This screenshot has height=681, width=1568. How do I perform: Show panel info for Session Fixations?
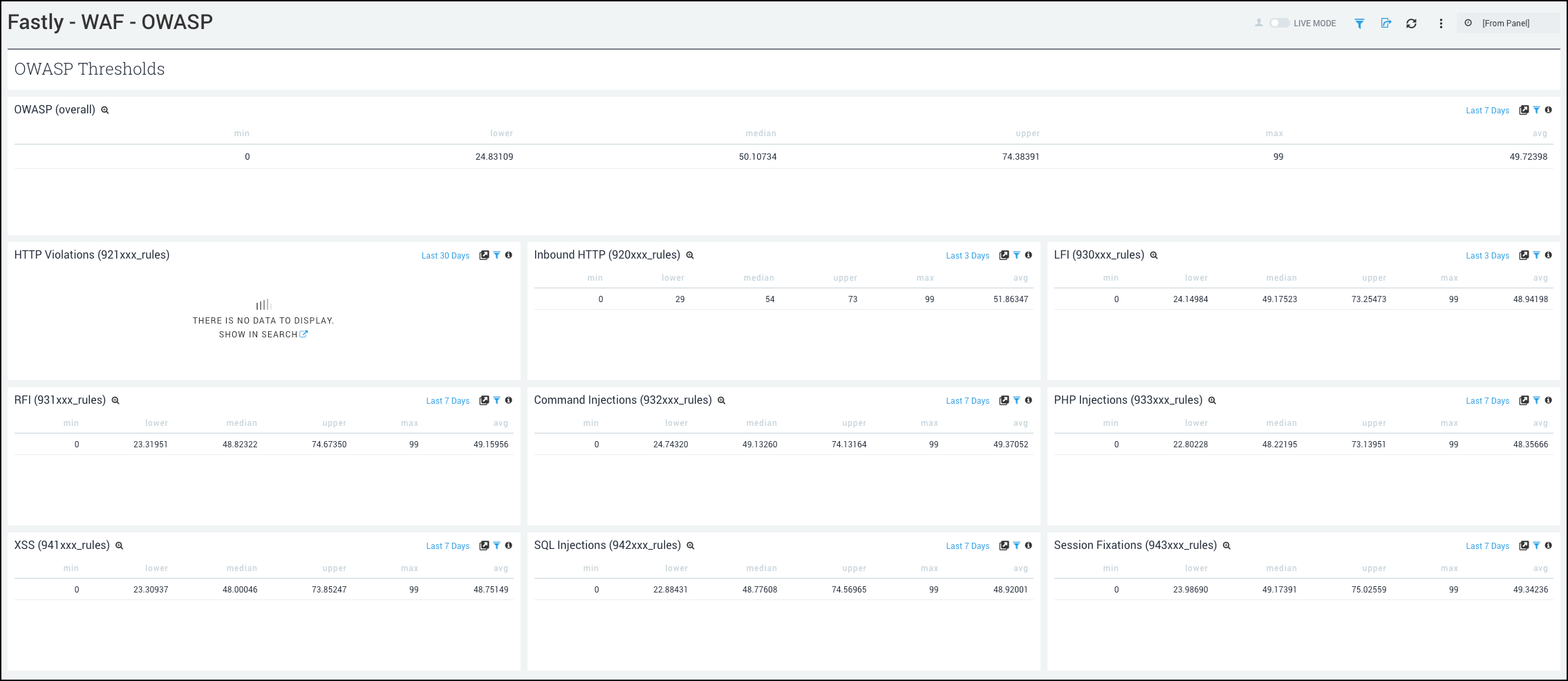[x=1549, y=545]
